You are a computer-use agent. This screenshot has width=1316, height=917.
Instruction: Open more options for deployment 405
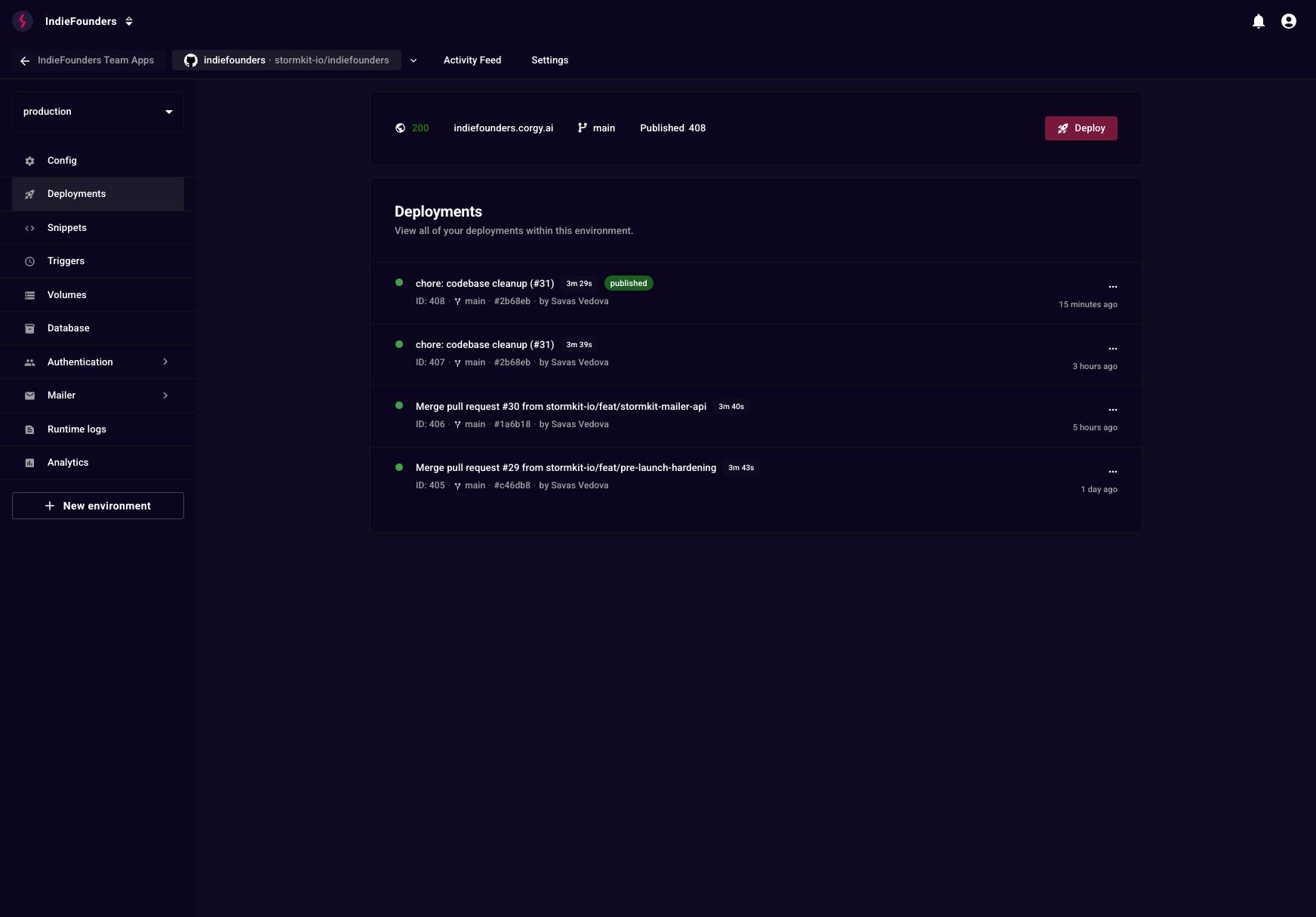click(x=1112, y=472)
